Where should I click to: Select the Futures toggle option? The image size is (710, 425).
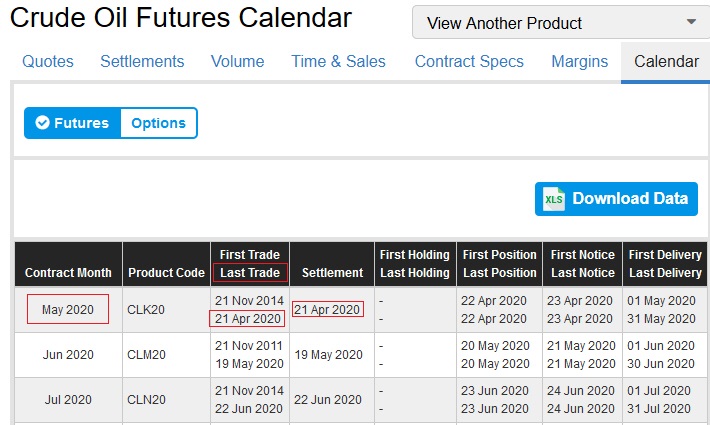72,123
